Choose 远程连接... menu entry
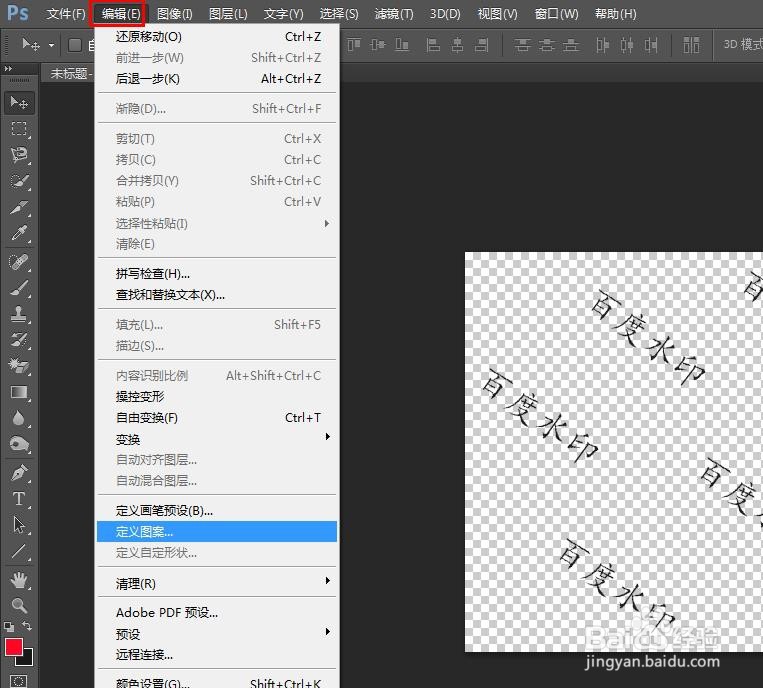 tap(217, 655)
